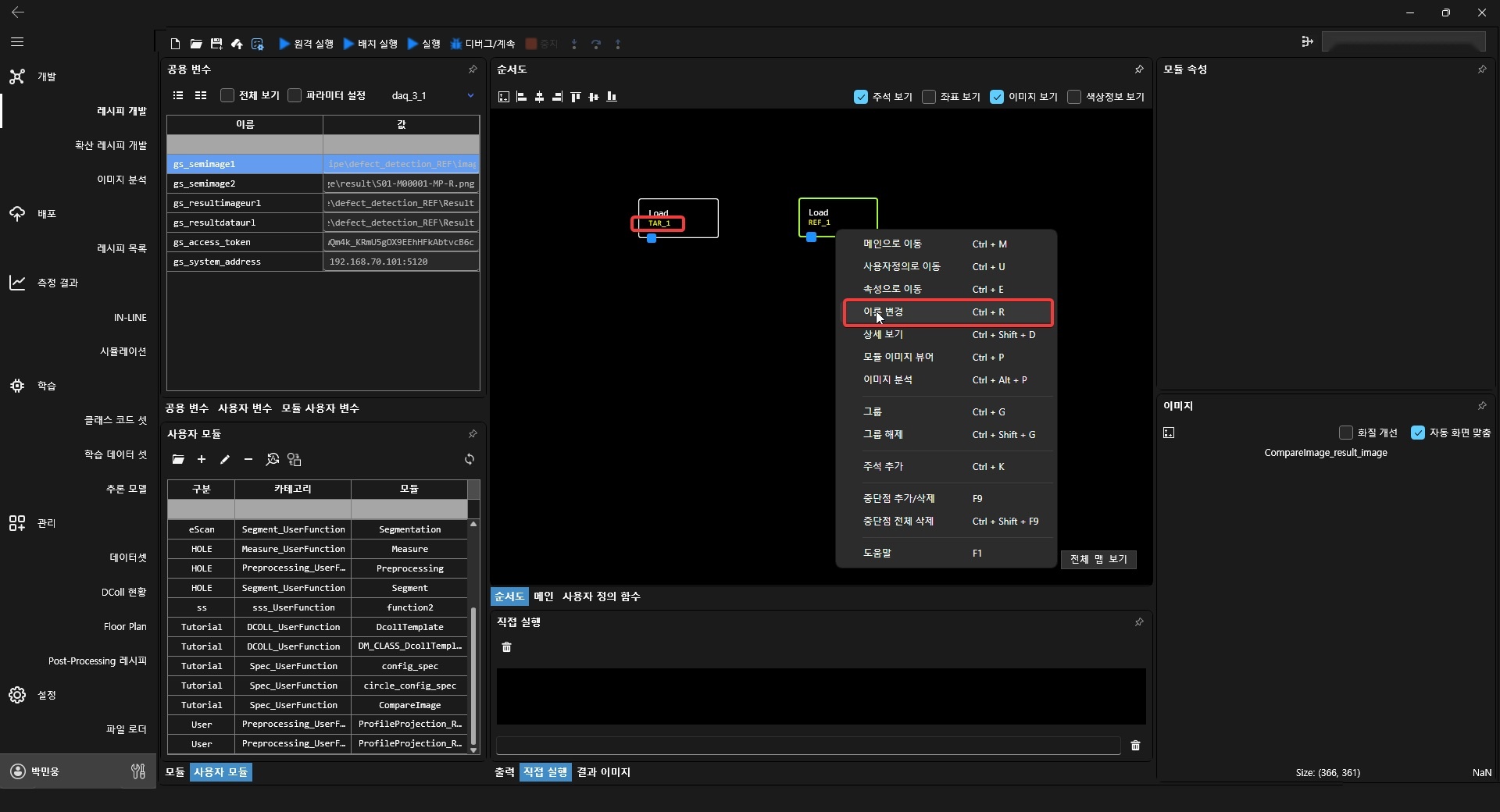The image size is (1500, 812).
Task: Click the 전체 맵 보기 button
Action: 1098,559
